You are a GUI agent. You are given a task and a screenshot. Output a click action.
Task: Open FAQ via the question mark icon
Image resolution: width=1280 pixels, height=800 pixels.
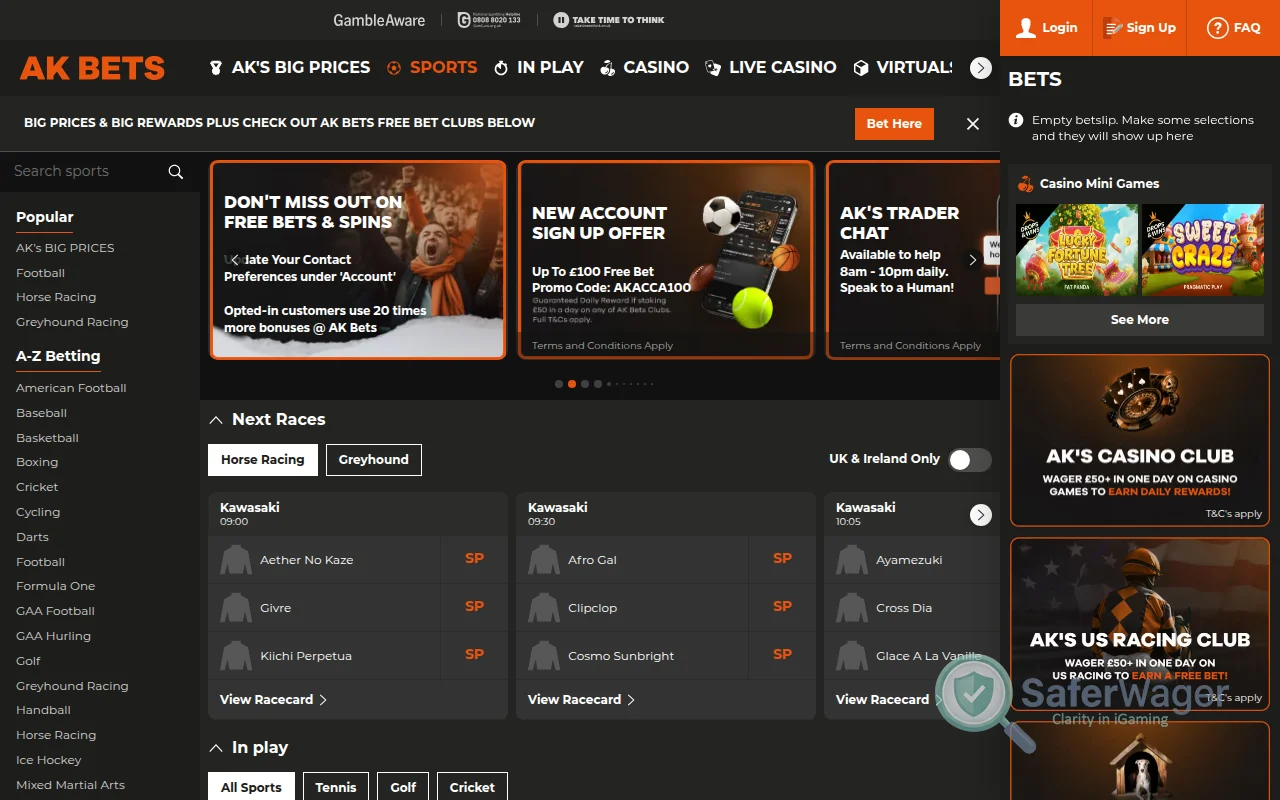coord(1217,27)
